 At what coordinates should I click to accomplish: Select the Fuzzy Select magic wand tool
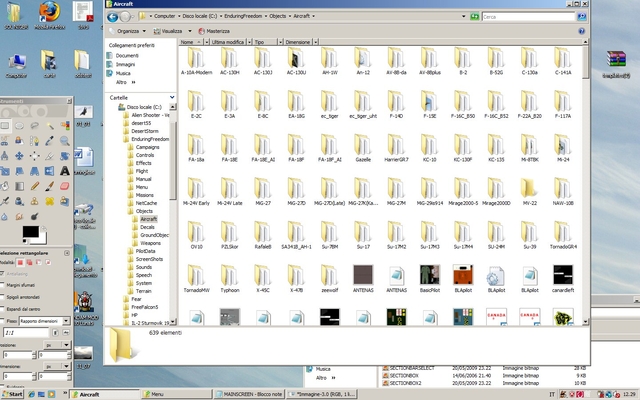point(50,126)
